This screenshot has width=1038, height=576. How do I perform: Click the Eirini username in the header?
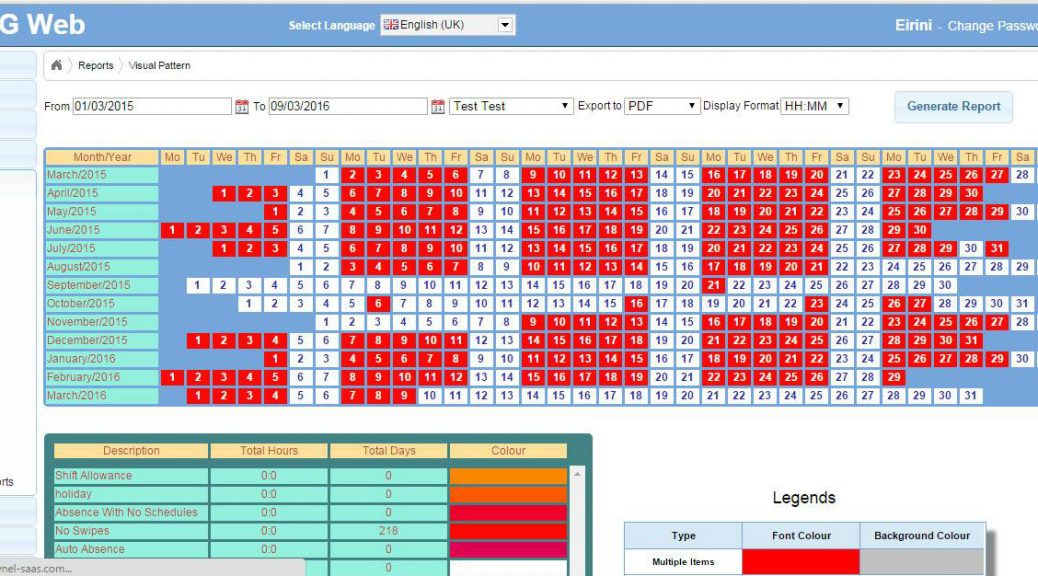(x=913, y=26)
